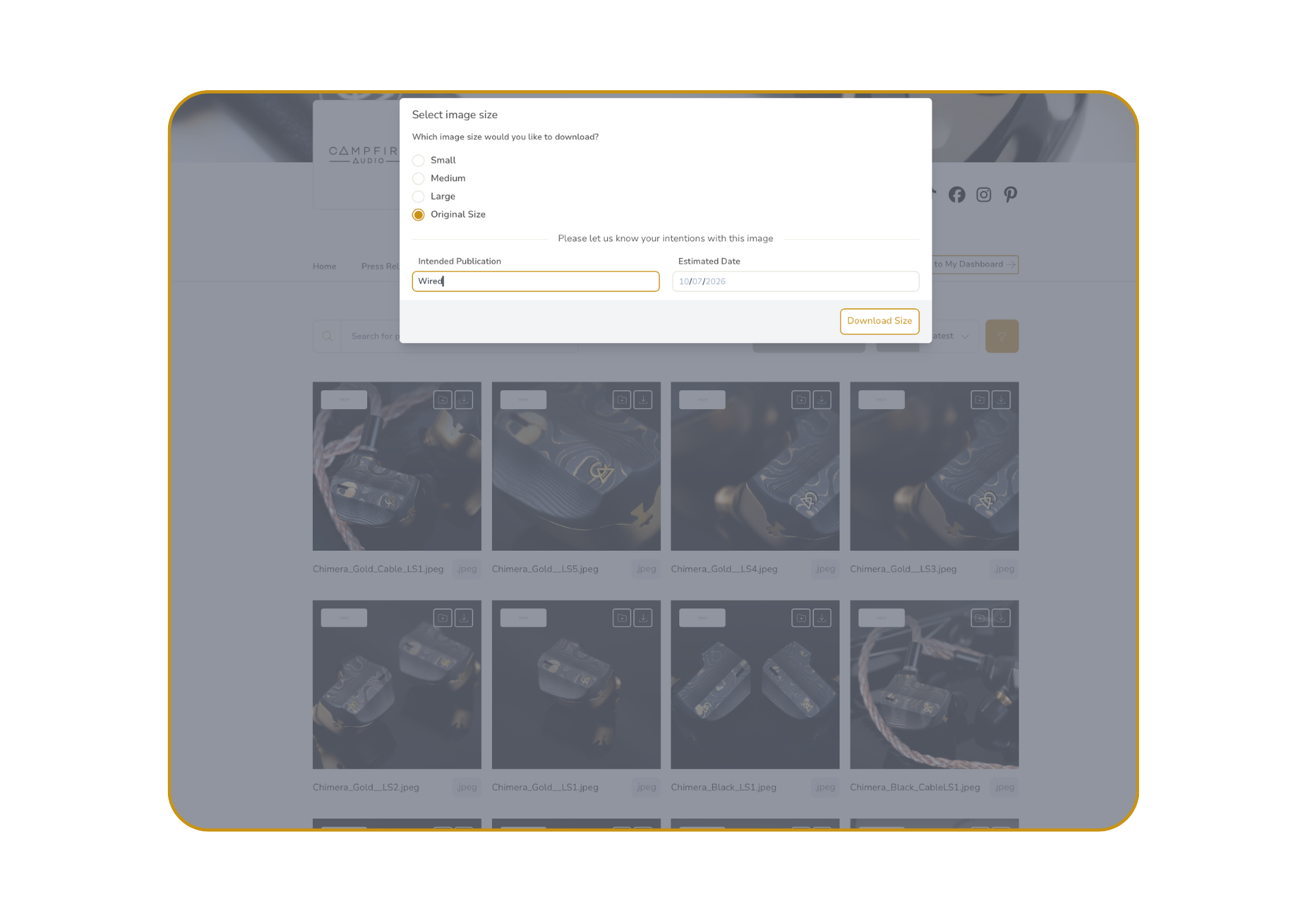Open the Chimera_Gold__LS5.jpeg thumbnail

pos(576,467)
